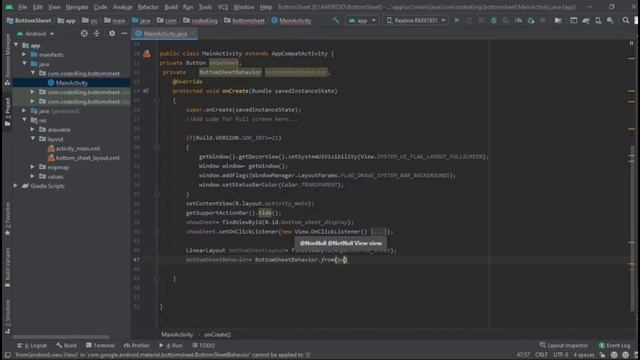Open the File menu
This screenshot has height=360, width=640.
point(22,7)
